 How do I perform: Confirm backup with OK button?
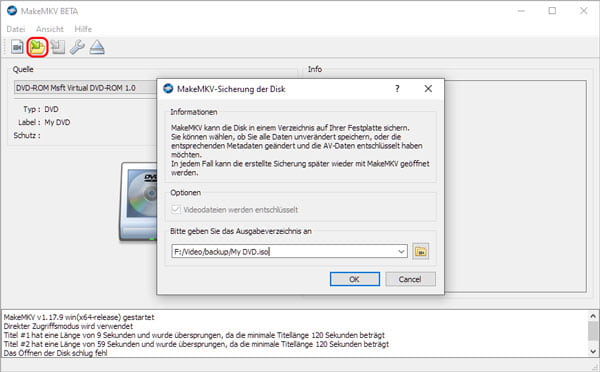click(355, 279)
